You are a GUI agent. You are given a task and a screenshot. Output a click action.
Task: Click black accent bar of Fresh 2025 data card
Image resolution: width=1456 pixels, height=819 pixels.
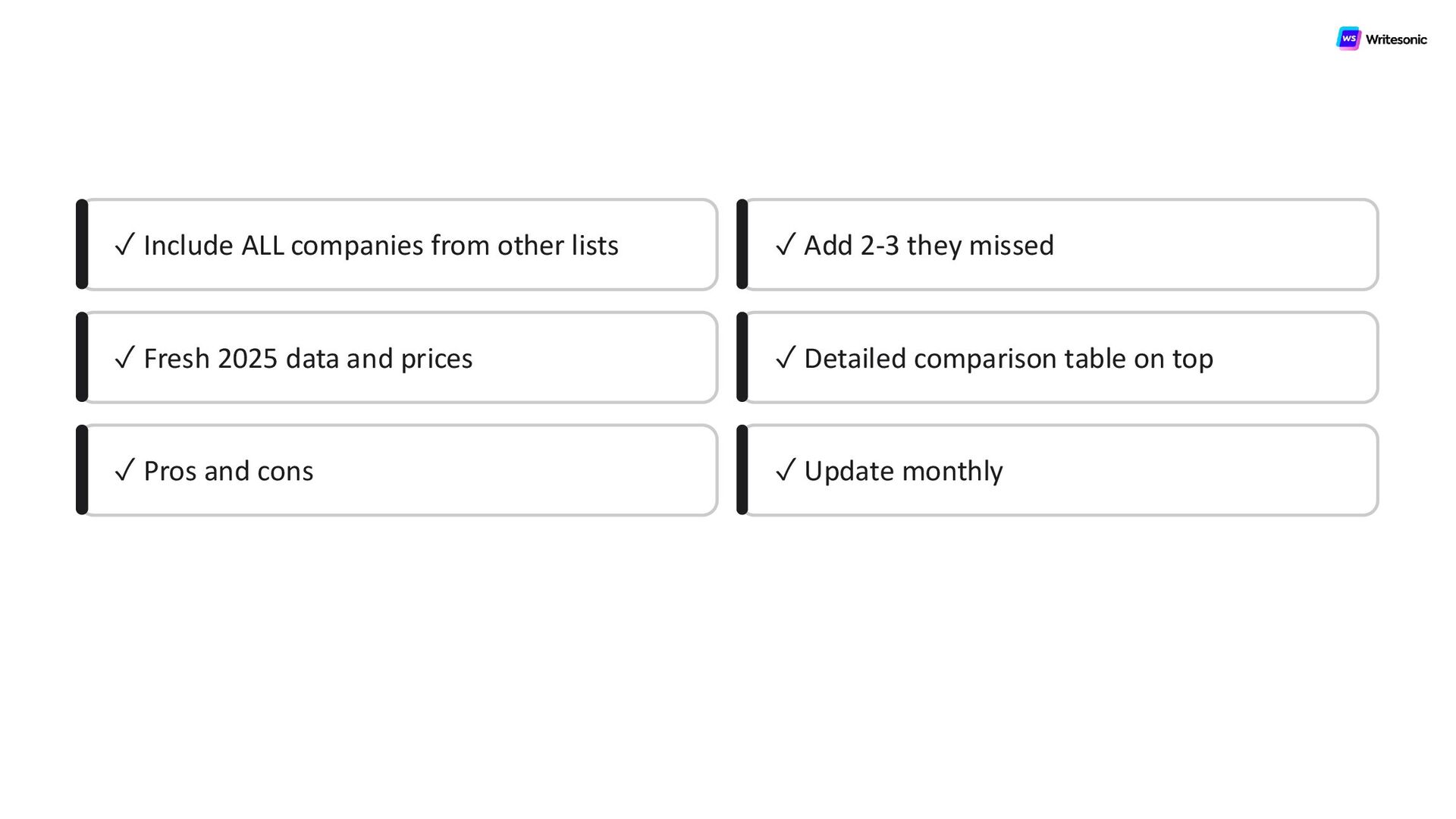pyautogui.click(x=82, y=357)
